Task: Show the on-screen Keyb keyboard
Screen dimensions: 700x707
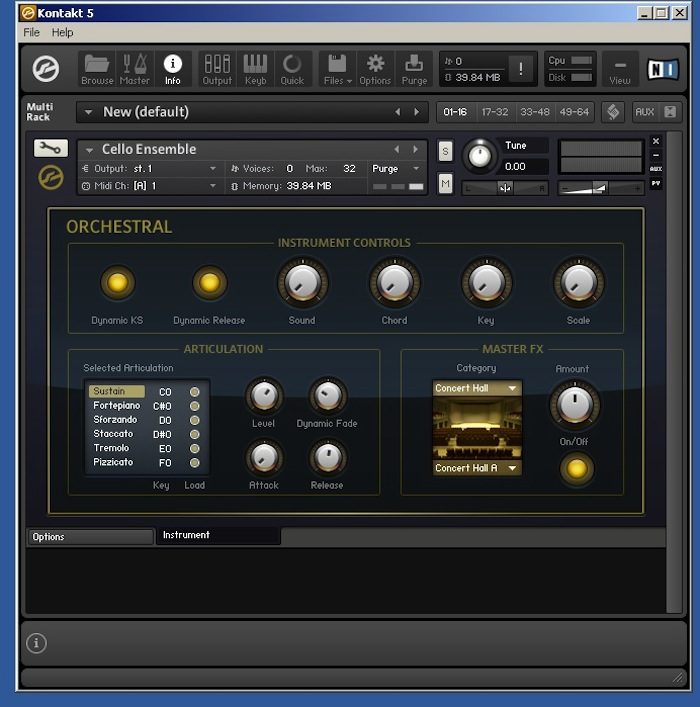Action: (x=255, y=68)
